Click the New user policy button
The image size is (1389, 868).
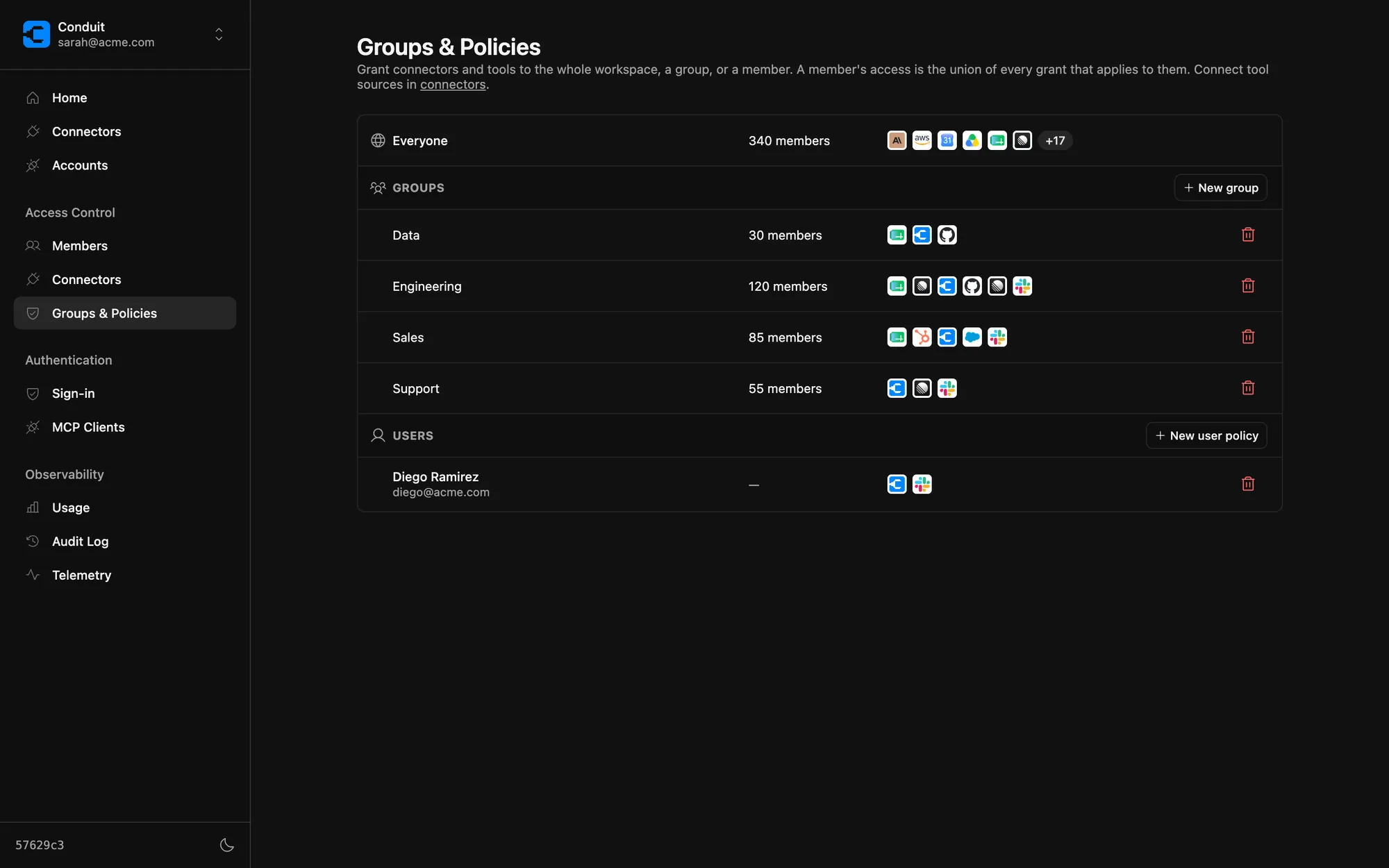pyautogui.click(x=1206, y=435)
